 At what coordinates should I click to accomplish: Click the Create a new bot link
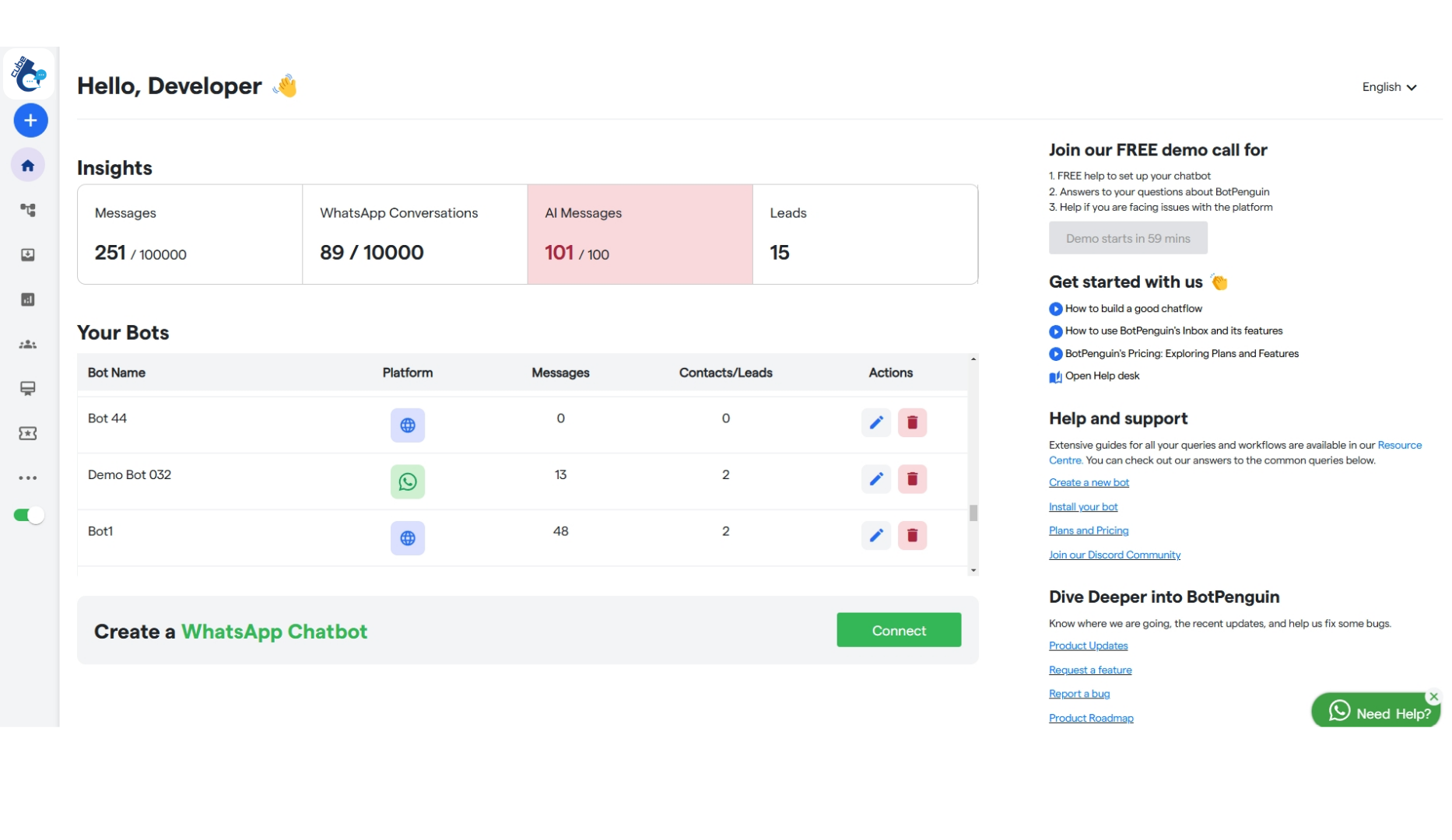(1089, 482)
